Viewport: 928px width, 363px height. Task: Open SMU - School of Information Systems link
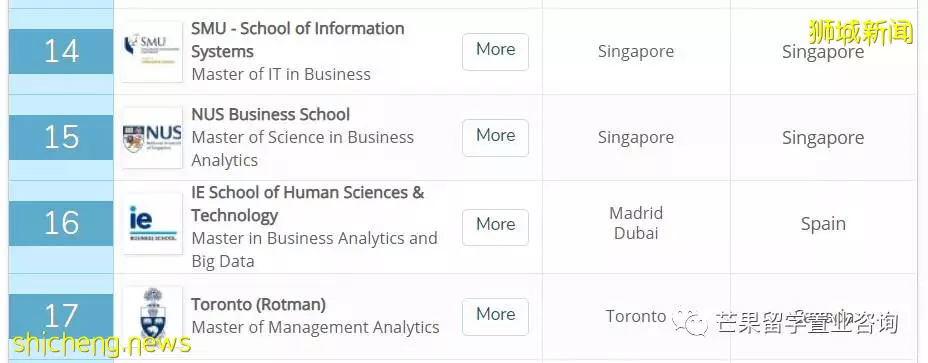[298, 40]
